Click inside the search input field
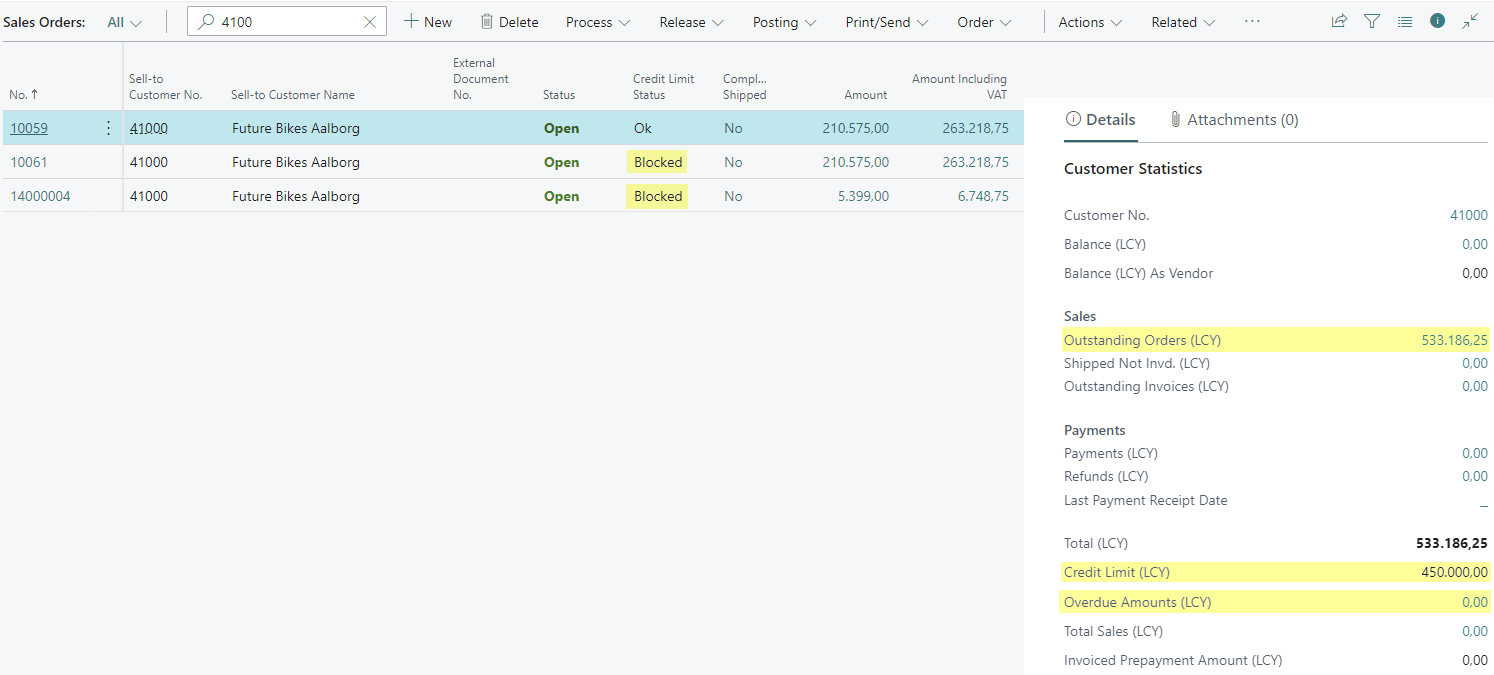Image resolution: width=1494 pixels, height=675 pixels. (x=285, y=22)
